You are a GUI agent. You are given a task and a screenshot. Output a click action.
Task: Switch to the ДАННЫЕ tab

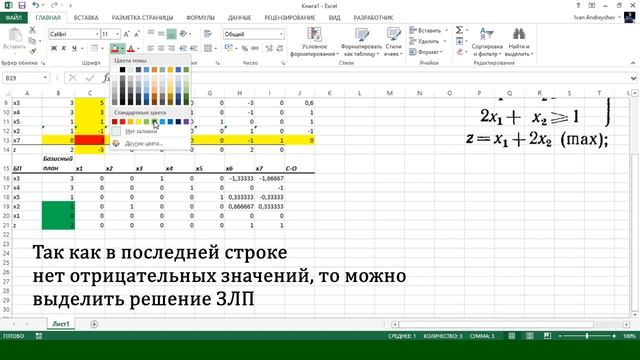[239, 18]
